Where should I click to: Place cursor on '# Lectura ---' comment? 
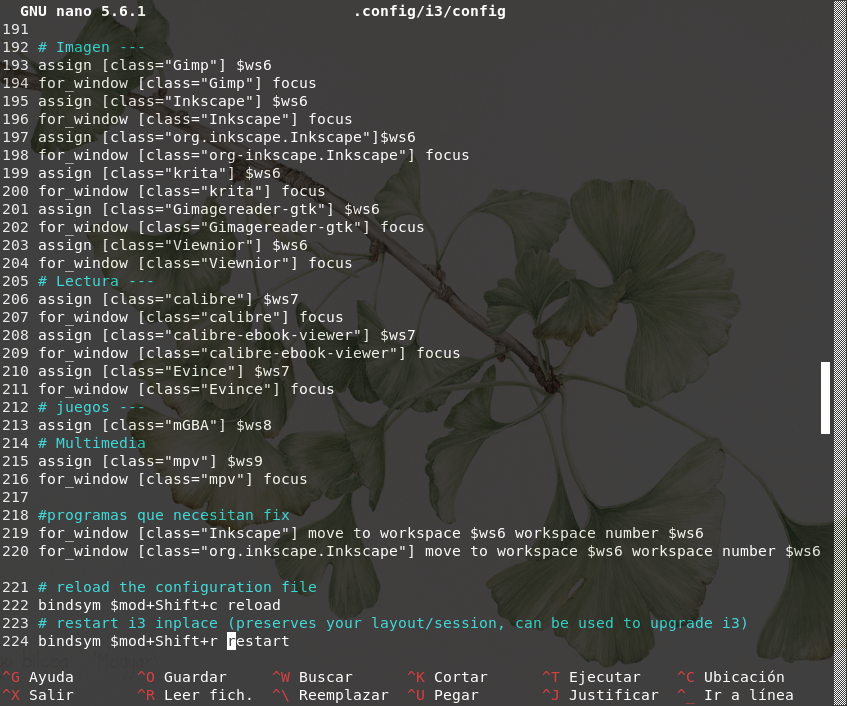click(x=96, y=281)
